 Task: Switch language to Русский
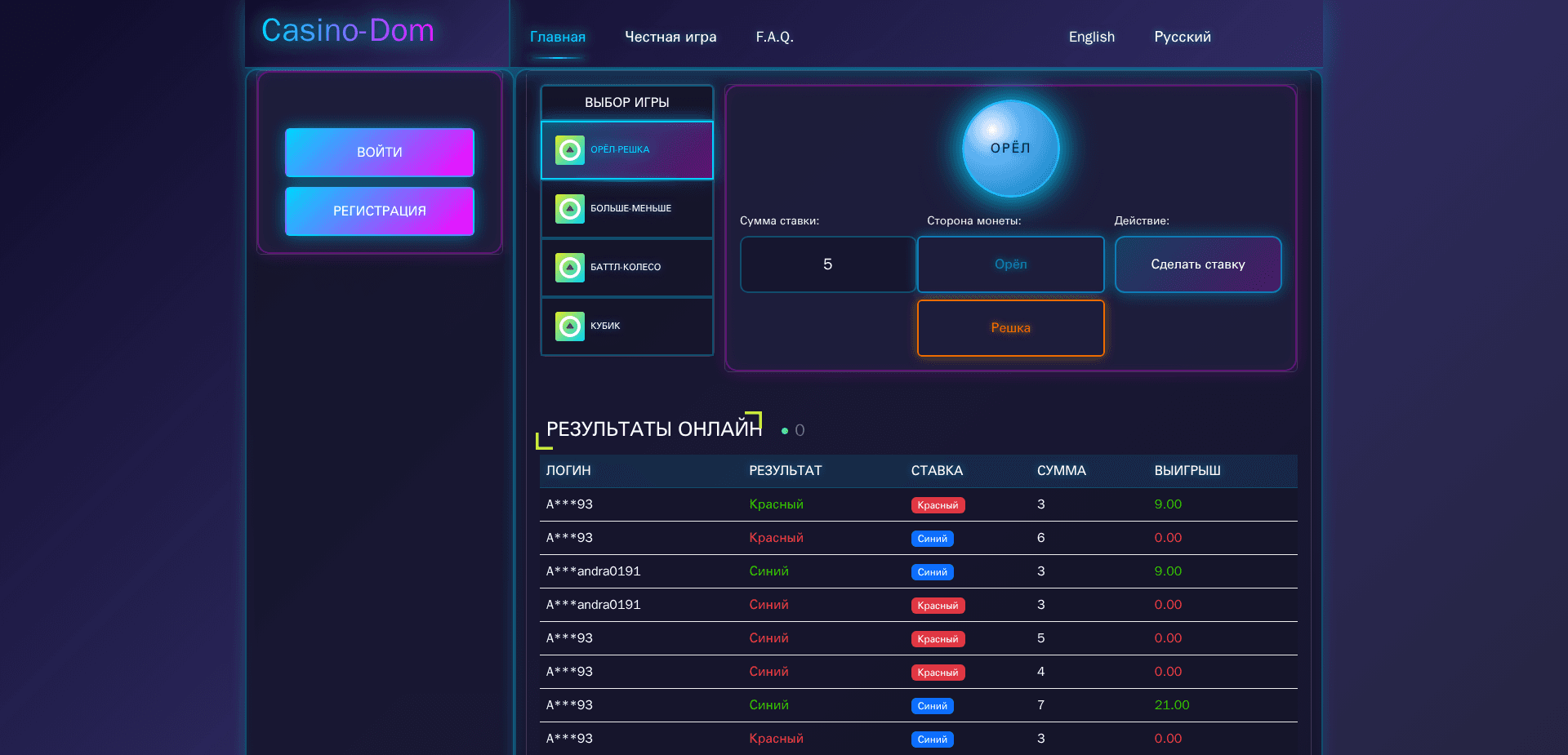[1183, 37]
